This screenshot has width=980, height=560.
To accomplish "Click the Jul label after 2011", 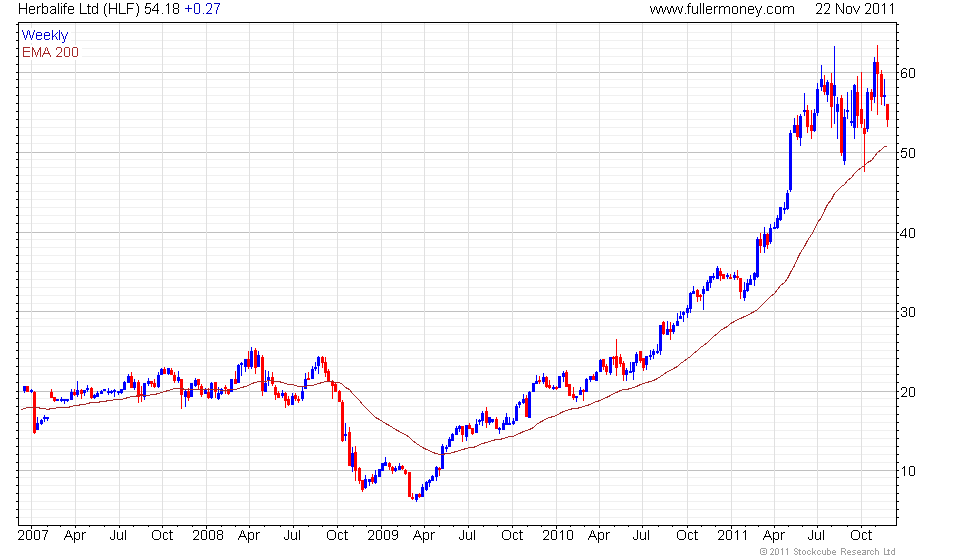I will click(817, 536).
